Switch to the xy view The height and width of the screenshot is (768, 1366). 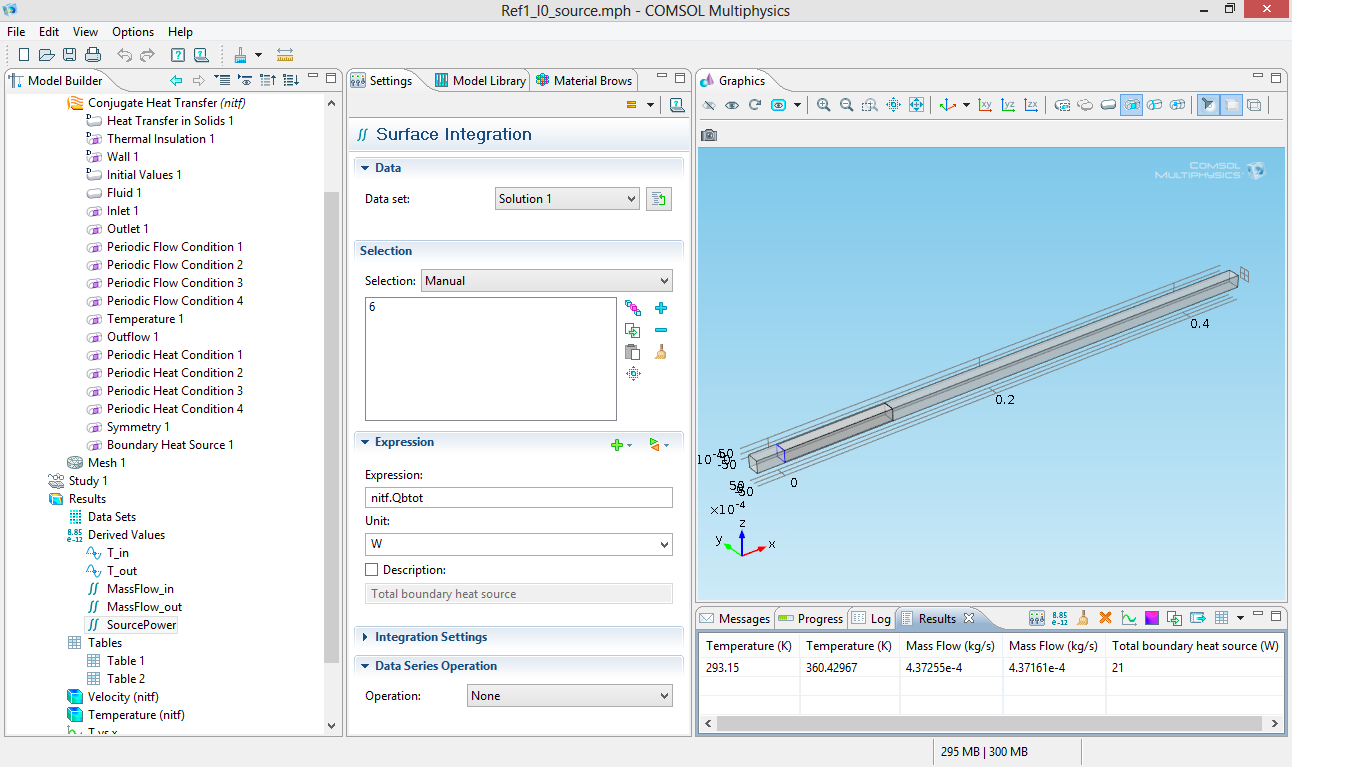point(985,105)
